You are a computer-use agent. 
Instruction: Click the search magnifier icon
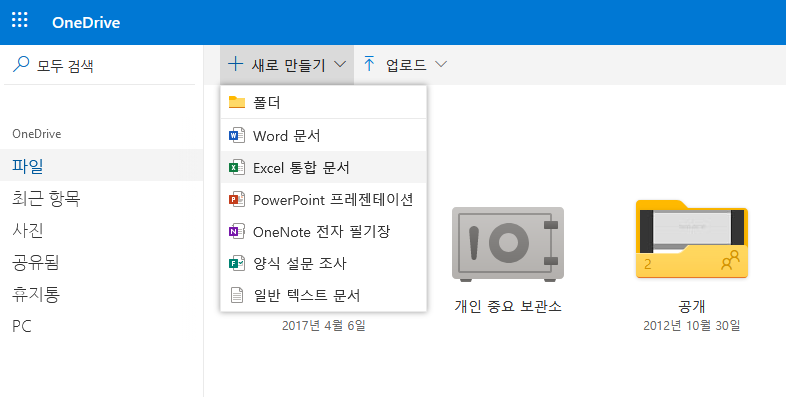21,64
